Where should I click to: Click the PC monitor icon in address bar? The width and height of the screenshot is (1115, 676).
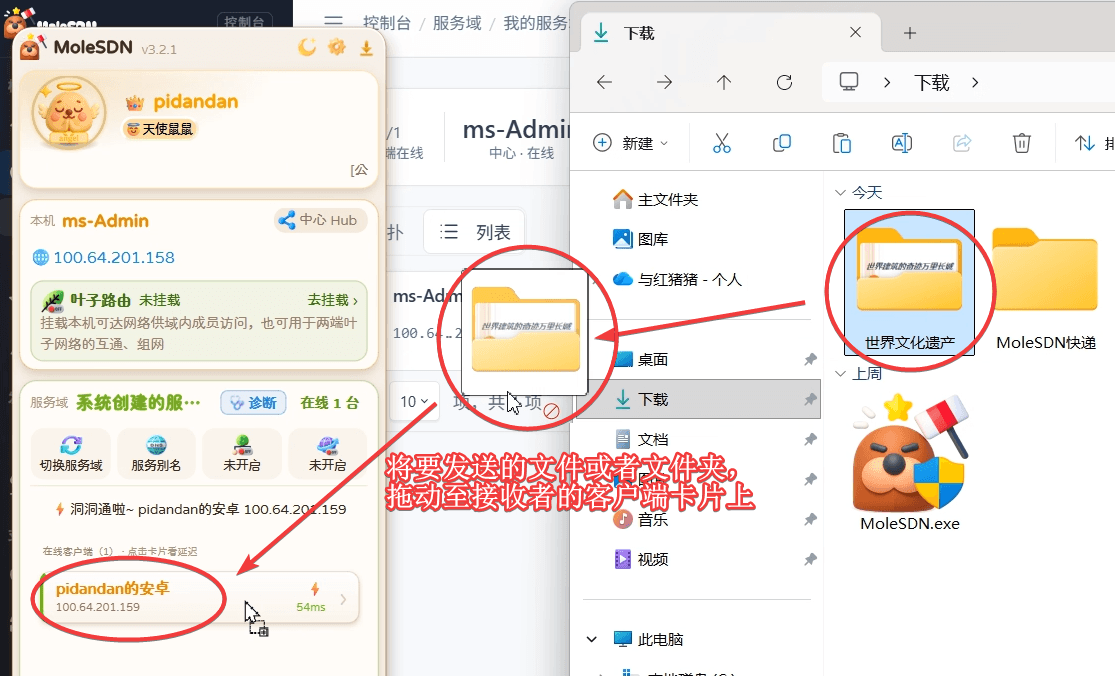pos(848,82)
